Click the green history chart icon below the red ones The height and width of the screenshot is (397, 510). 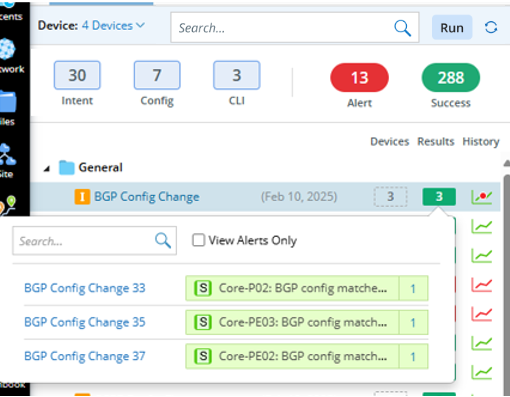(481, 343)
